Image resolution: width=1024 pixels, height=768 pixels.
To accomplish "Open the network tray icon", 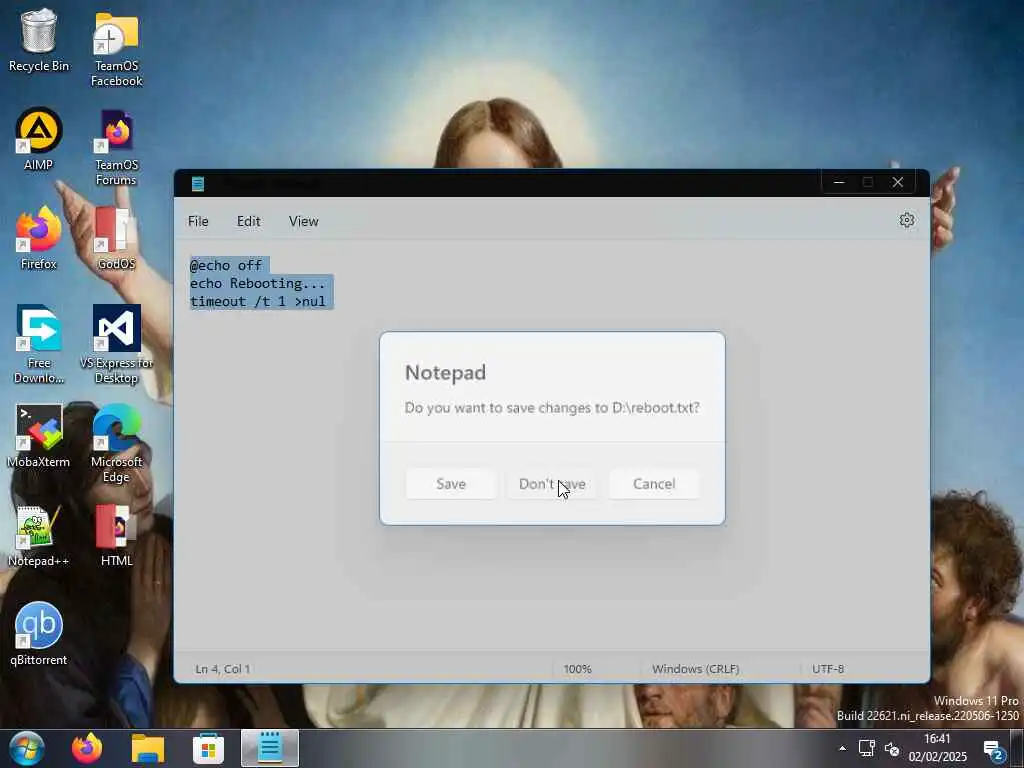I will pyautogui.click(x=867, y=748).
